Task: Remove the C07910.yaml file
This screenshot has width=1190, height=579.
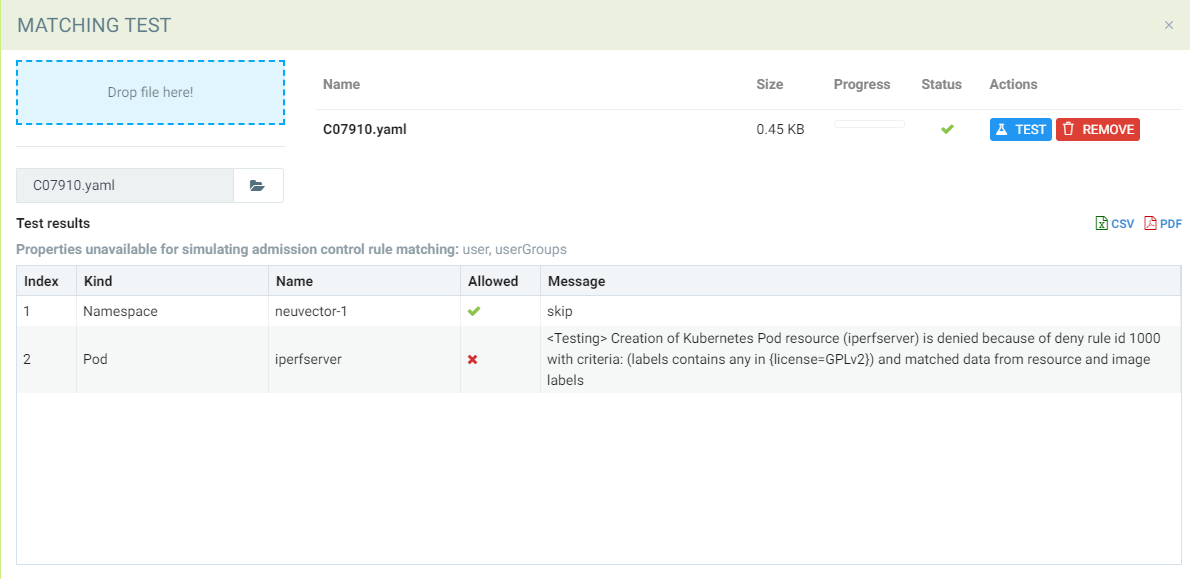Action: coord(1097,129)
